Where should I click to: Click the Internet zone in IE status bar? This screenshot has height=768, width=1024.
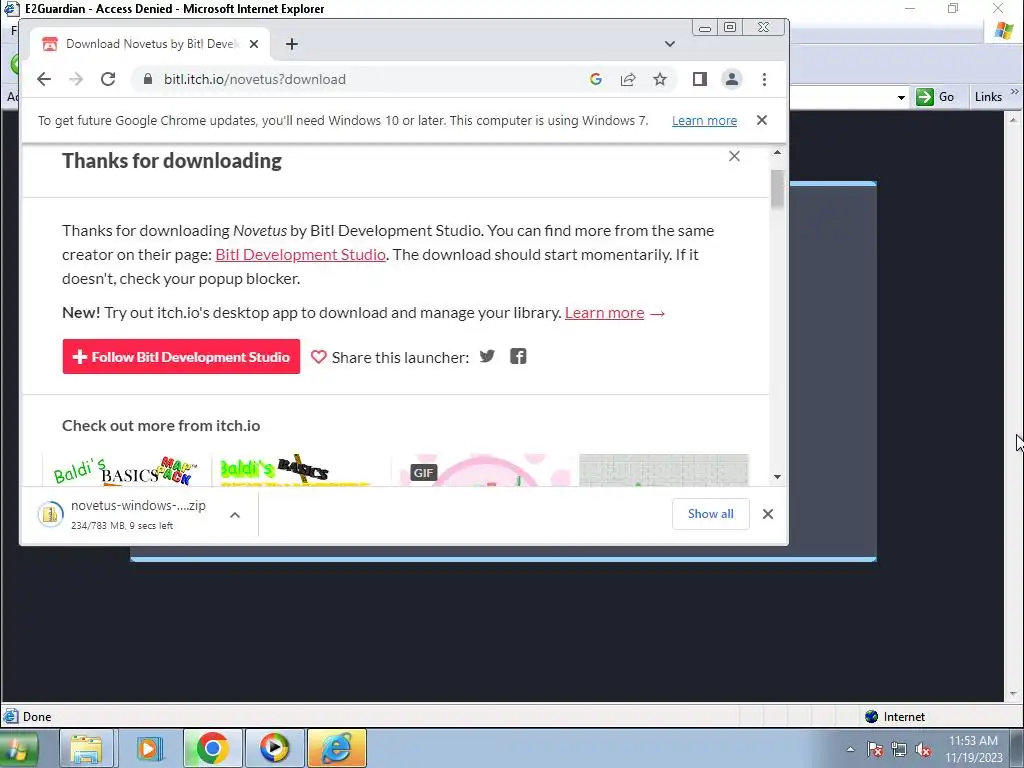895,716
